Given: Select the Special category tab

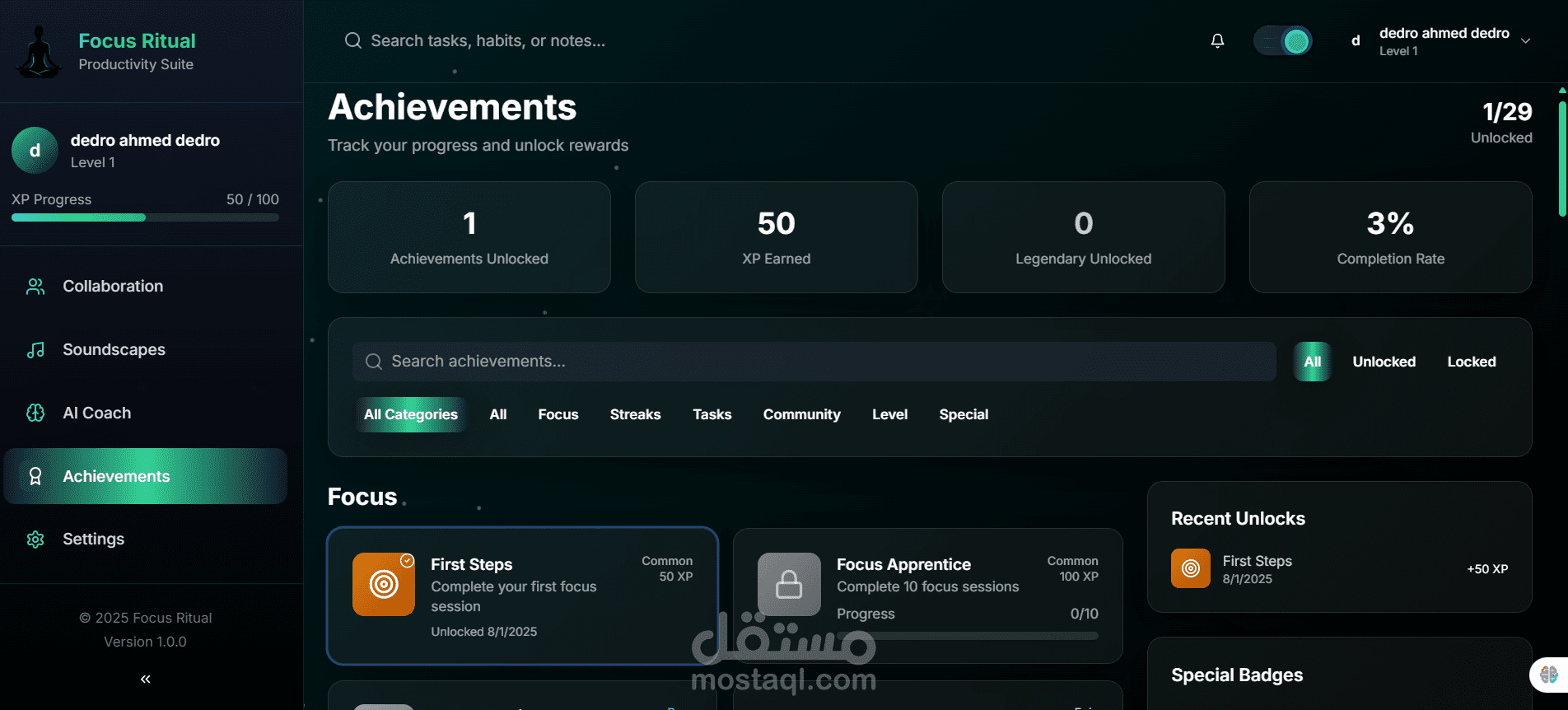Looking at the screenshot, I should tap(964, 414).
